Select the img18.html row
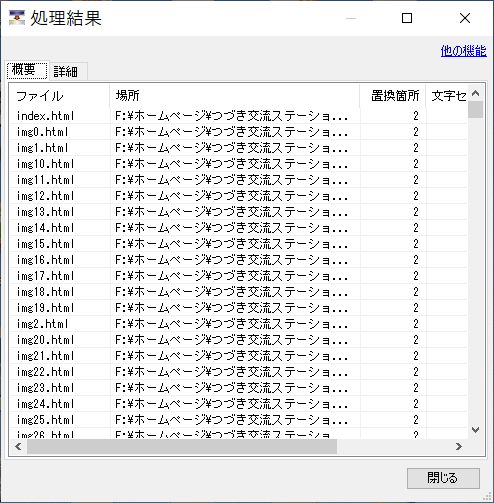Screen dimensions: 494x503 [x=238, y=292]
